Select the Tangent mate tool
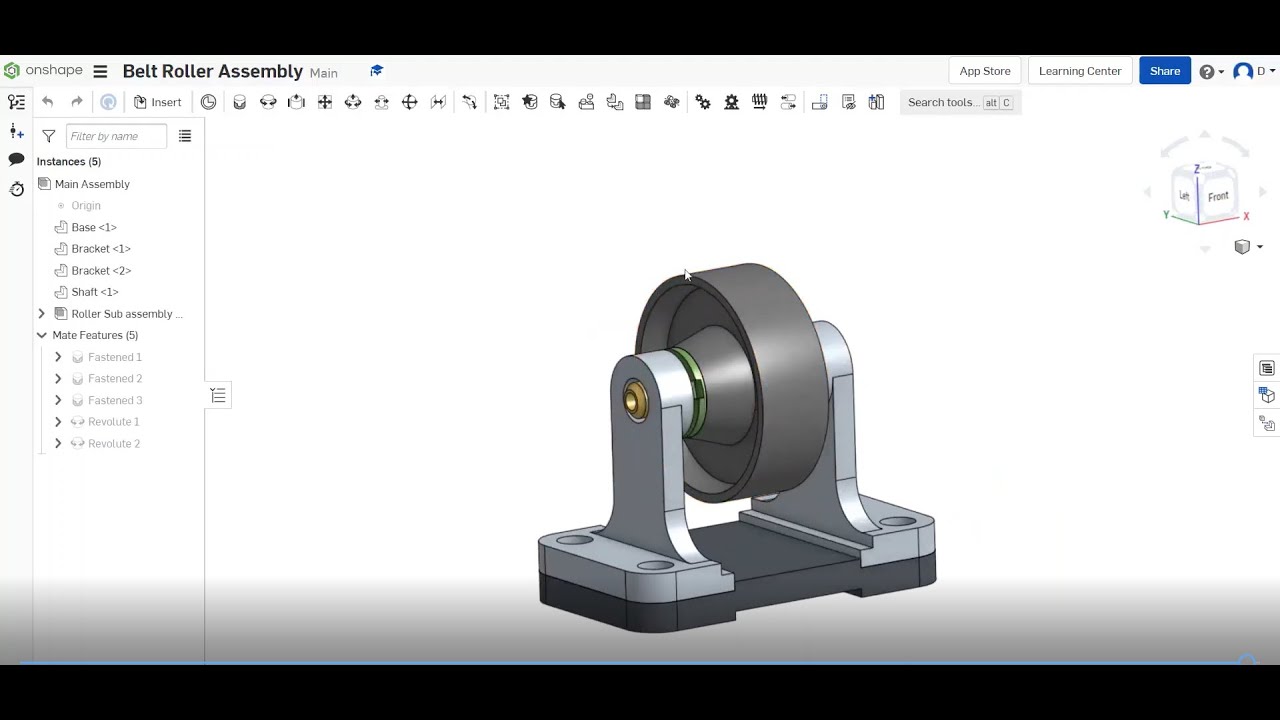The image size is (1280, 720). point(469,102)
